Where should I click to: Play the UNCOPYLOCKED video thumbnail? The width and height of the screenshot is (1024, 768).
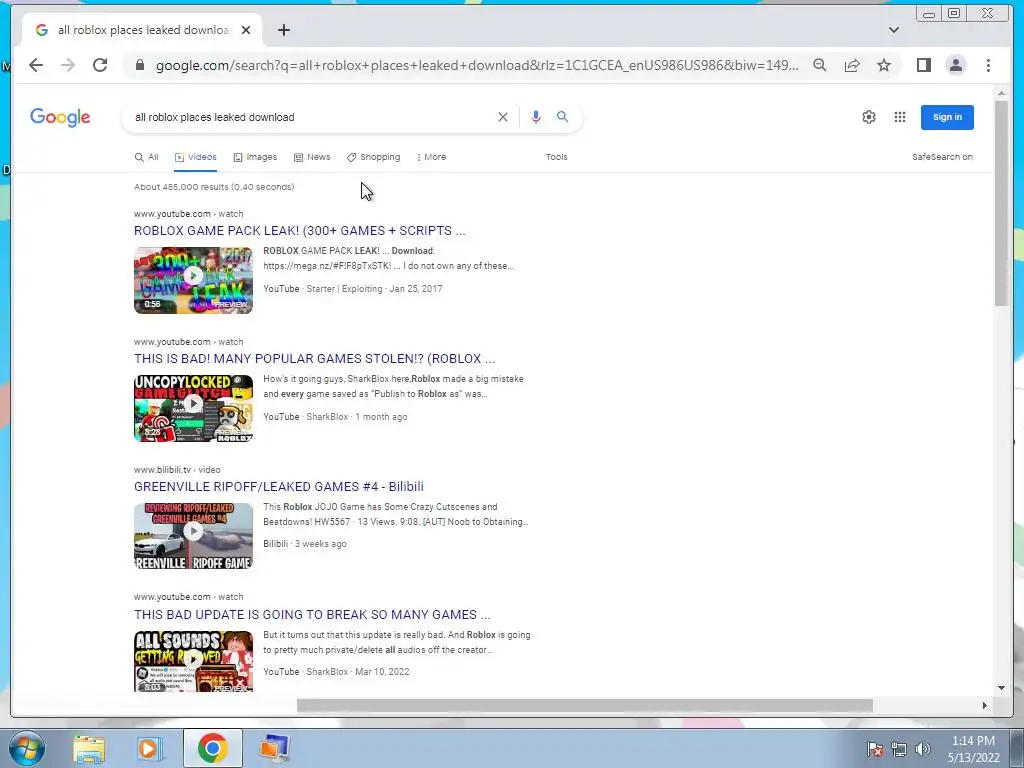click(193, 408)
